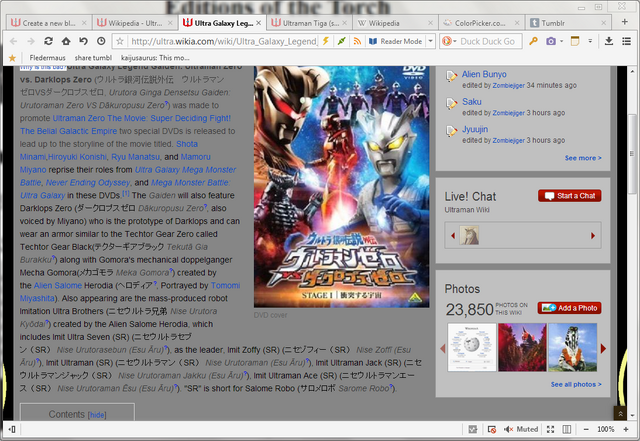Screen dimensions: 640x441
Task: Expand the Reader Mode dropdown arrow
Action: [430, 41]
